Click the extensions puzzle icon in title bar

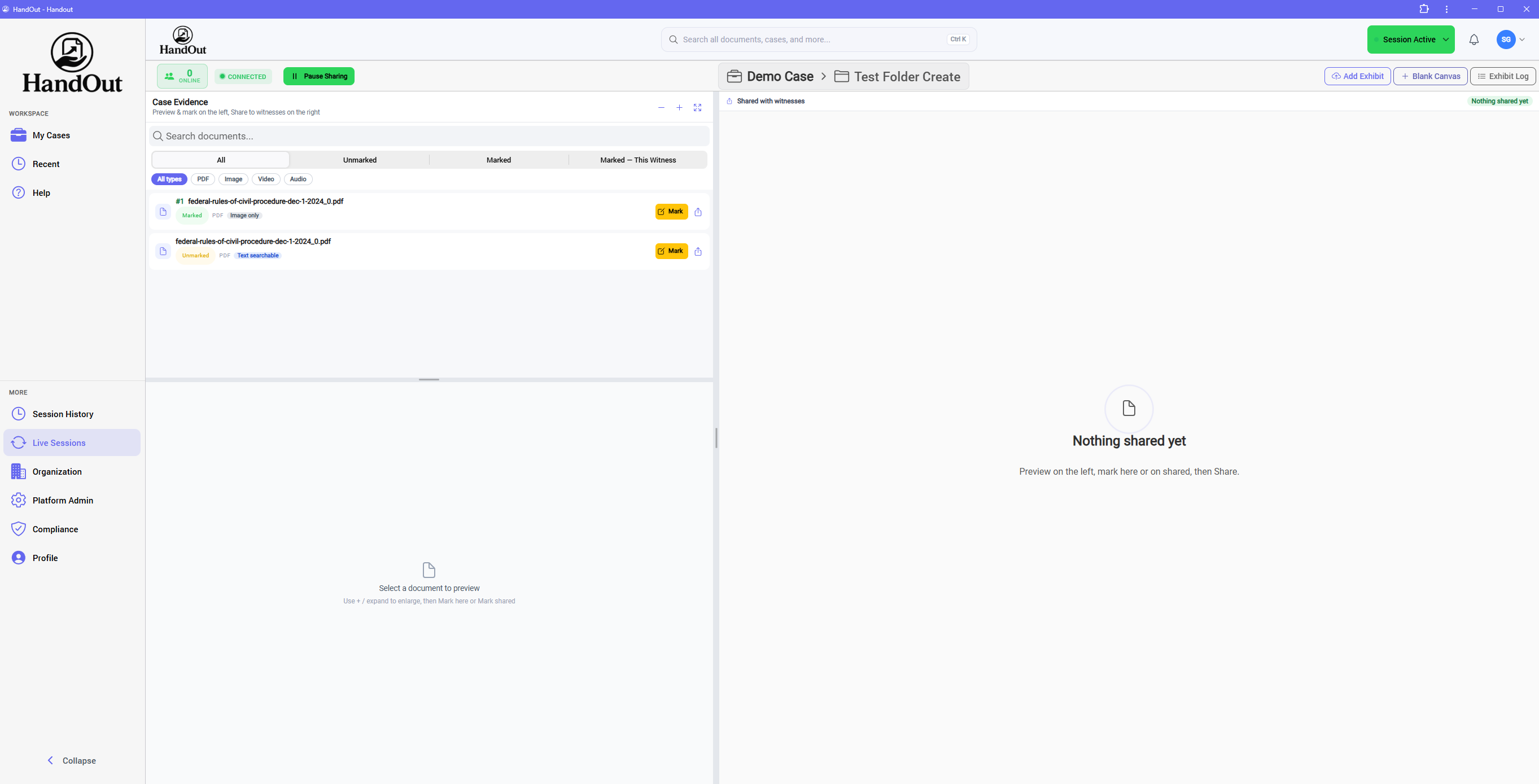point(1424,9)
